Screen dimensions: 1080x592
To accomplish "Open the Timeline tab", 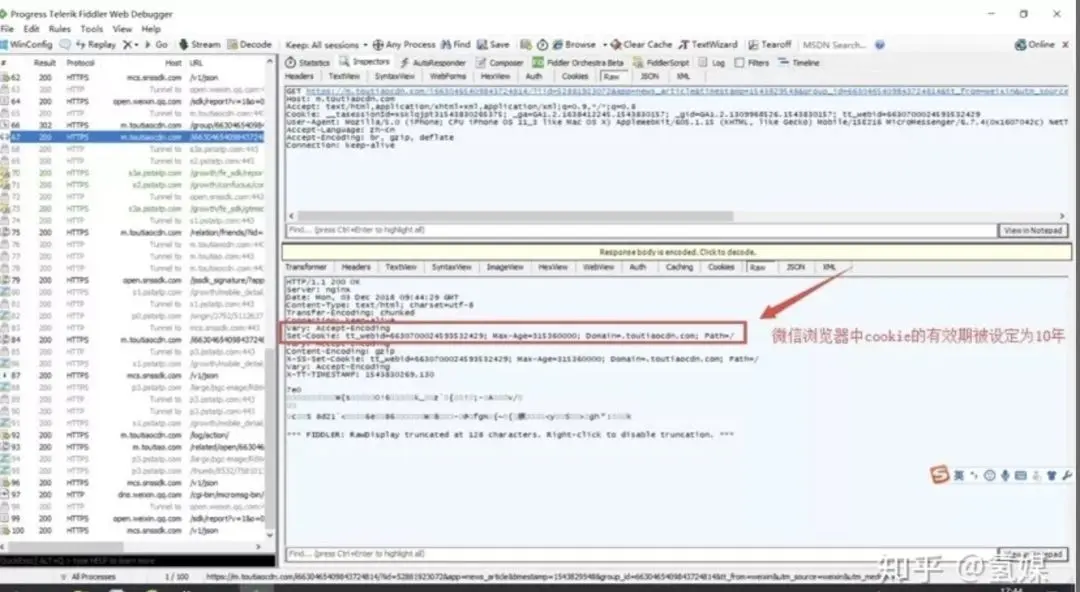I will point(799,63).
